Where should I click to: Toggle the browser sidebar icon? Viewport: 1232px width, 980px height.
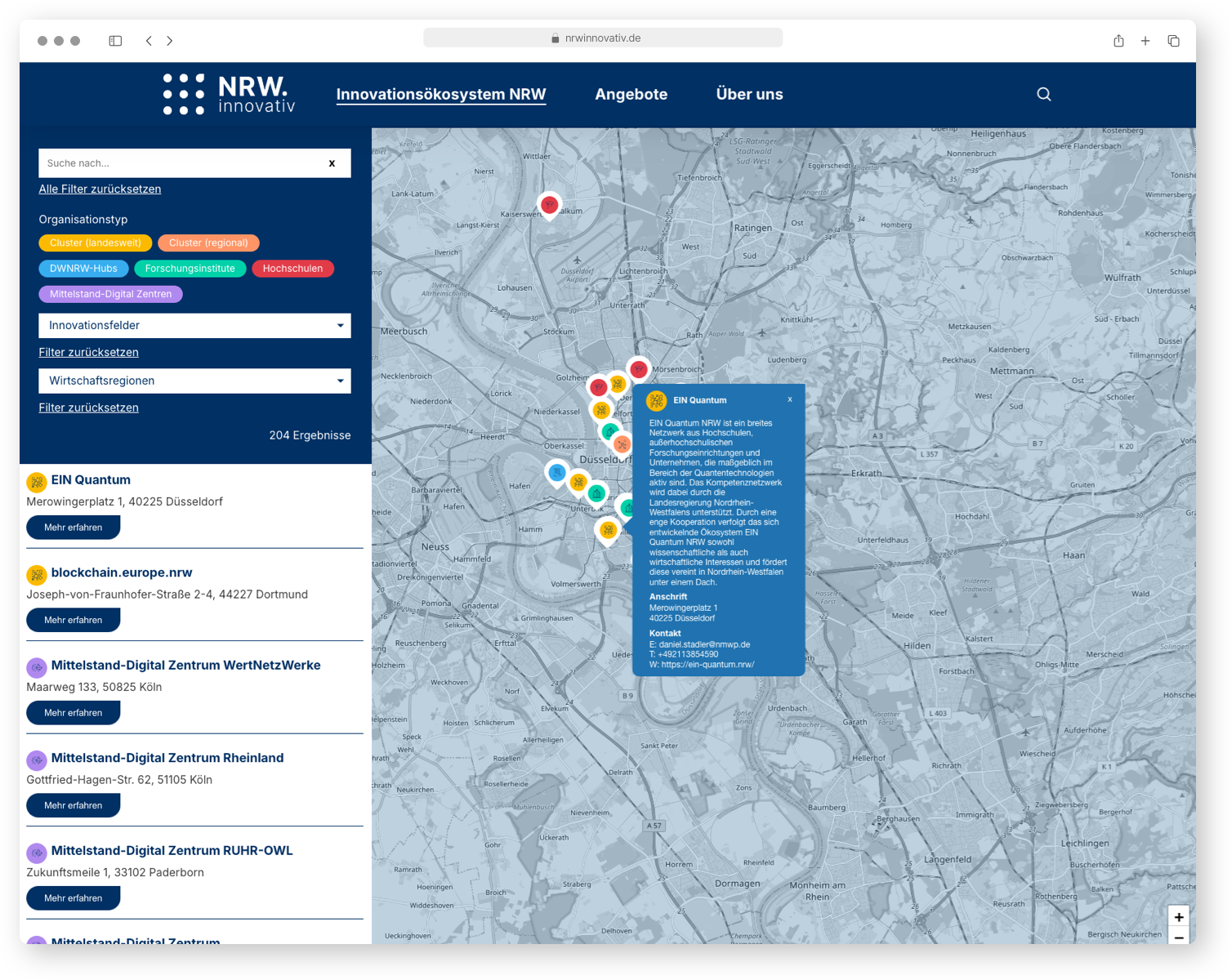point(115,41)
